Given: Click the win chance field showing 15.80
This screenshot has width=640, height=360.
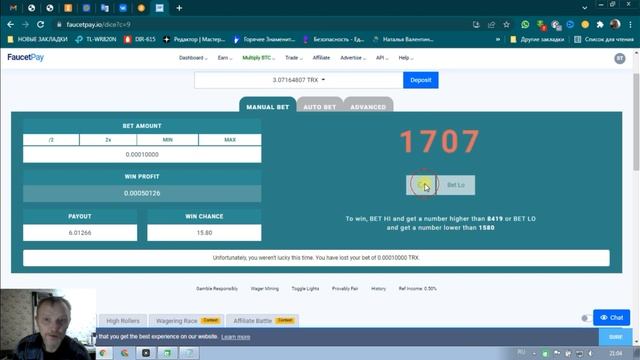Looking at the screenshot, I should (204, 233).
